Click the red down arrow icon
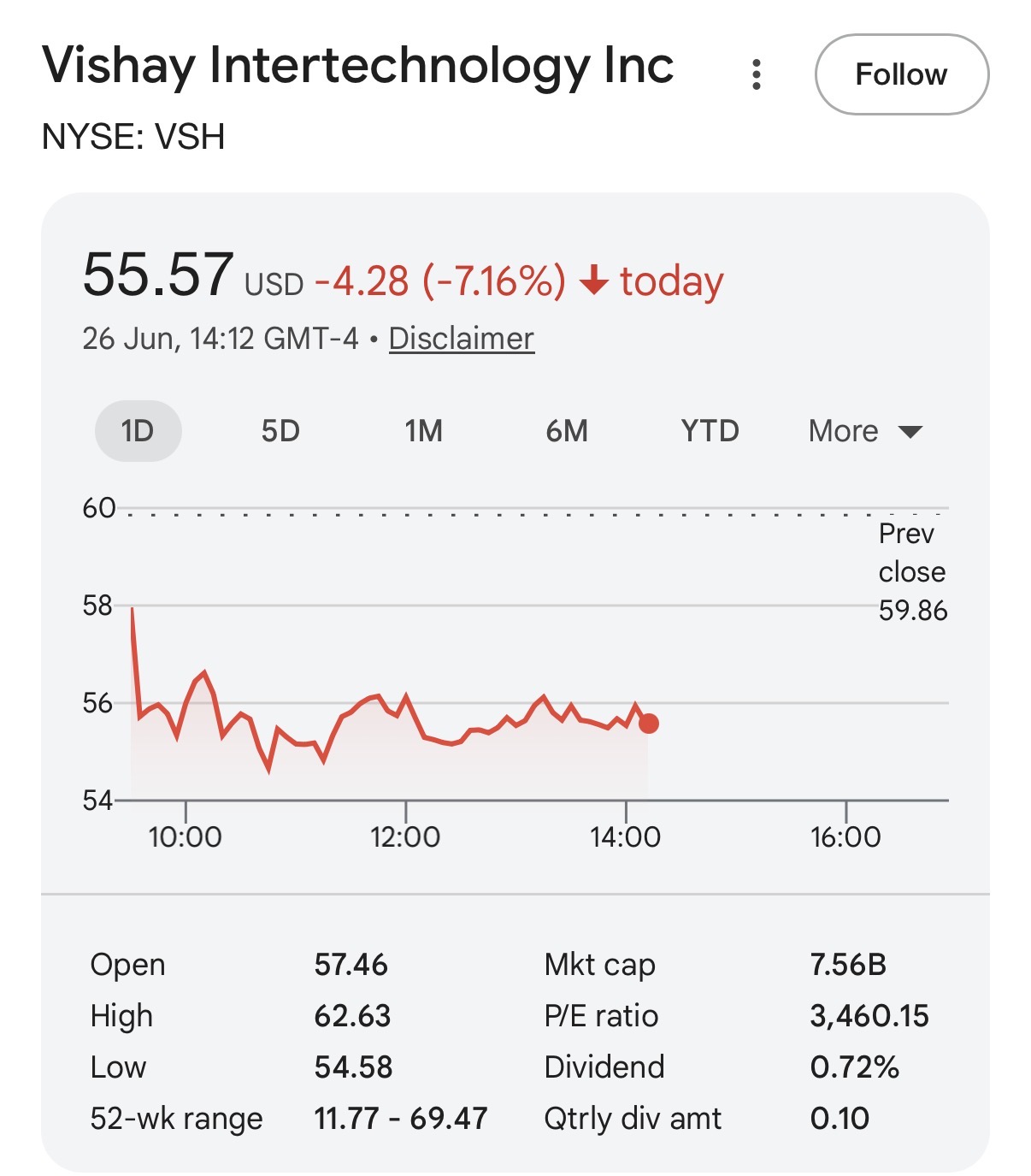This screenshot has width=1031, height=1176. 593,281
